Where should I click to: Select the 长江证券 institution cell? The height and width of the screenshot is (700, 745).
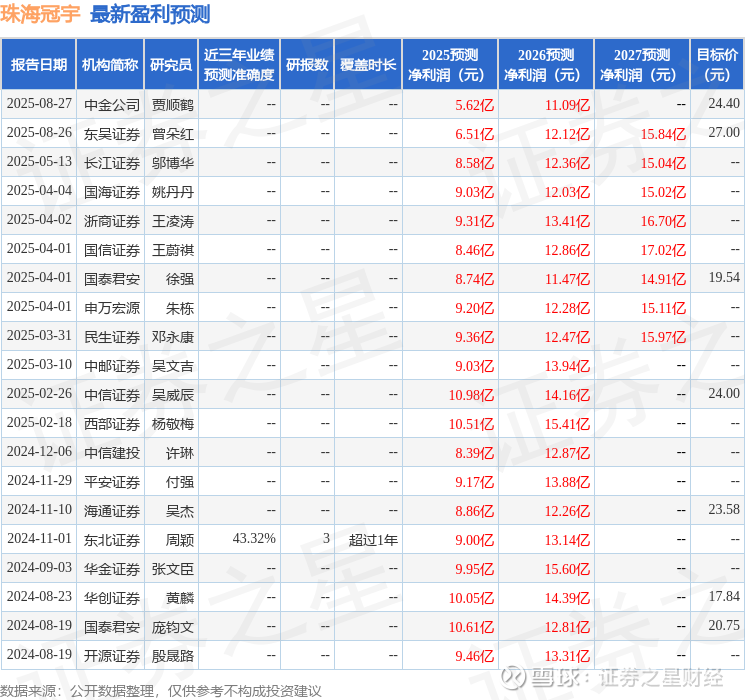point(112,163)
